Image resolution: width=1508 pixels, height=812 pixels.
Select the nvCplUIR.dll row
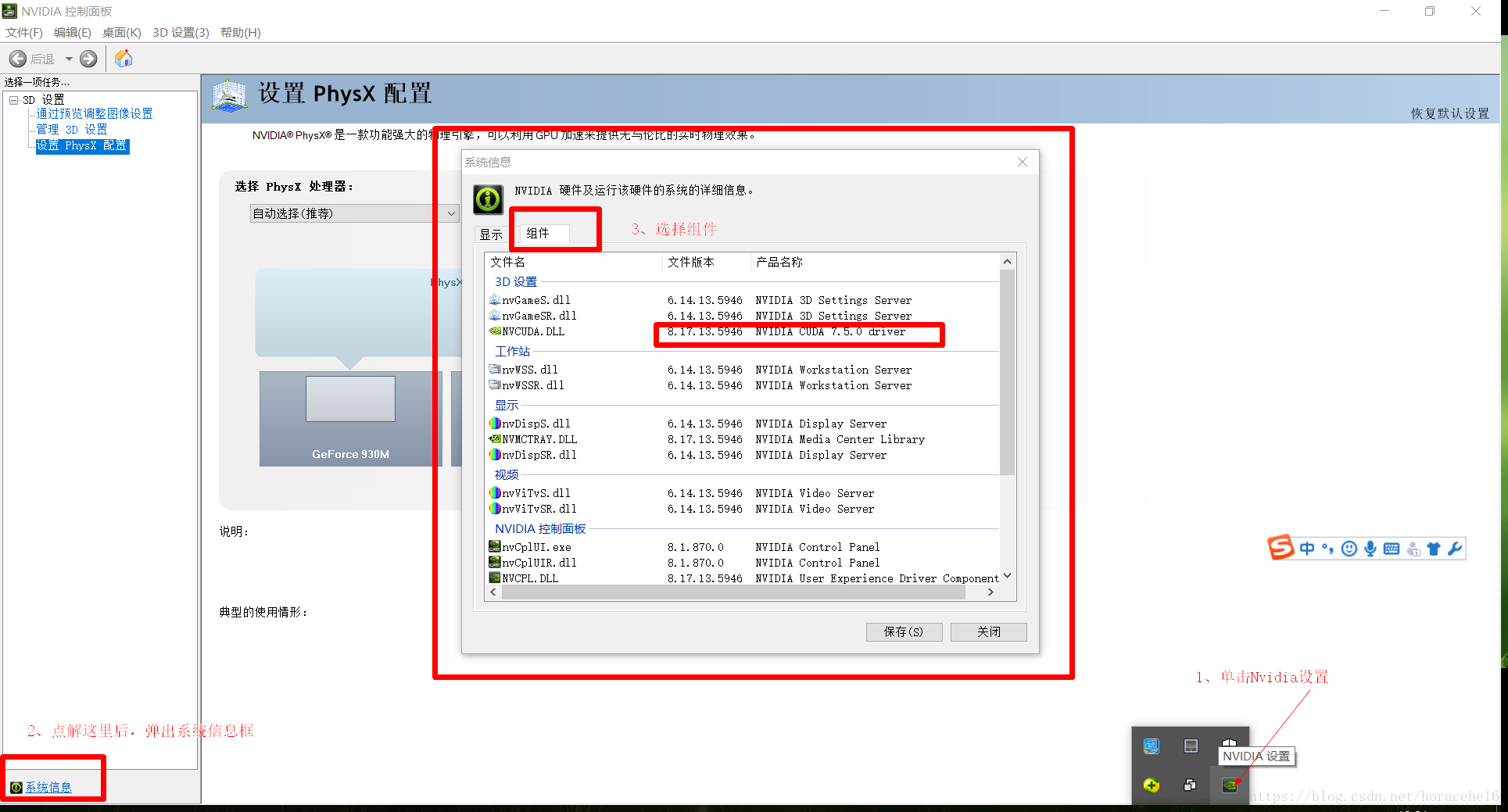coord(743,563)
